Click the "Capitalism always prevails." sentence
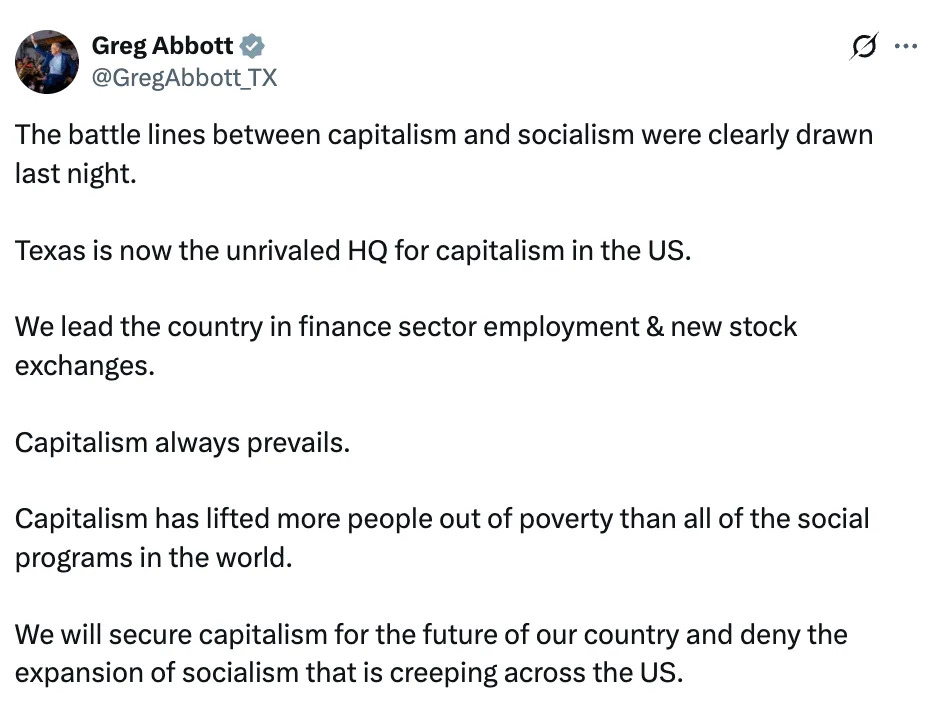 click(182, 442)
